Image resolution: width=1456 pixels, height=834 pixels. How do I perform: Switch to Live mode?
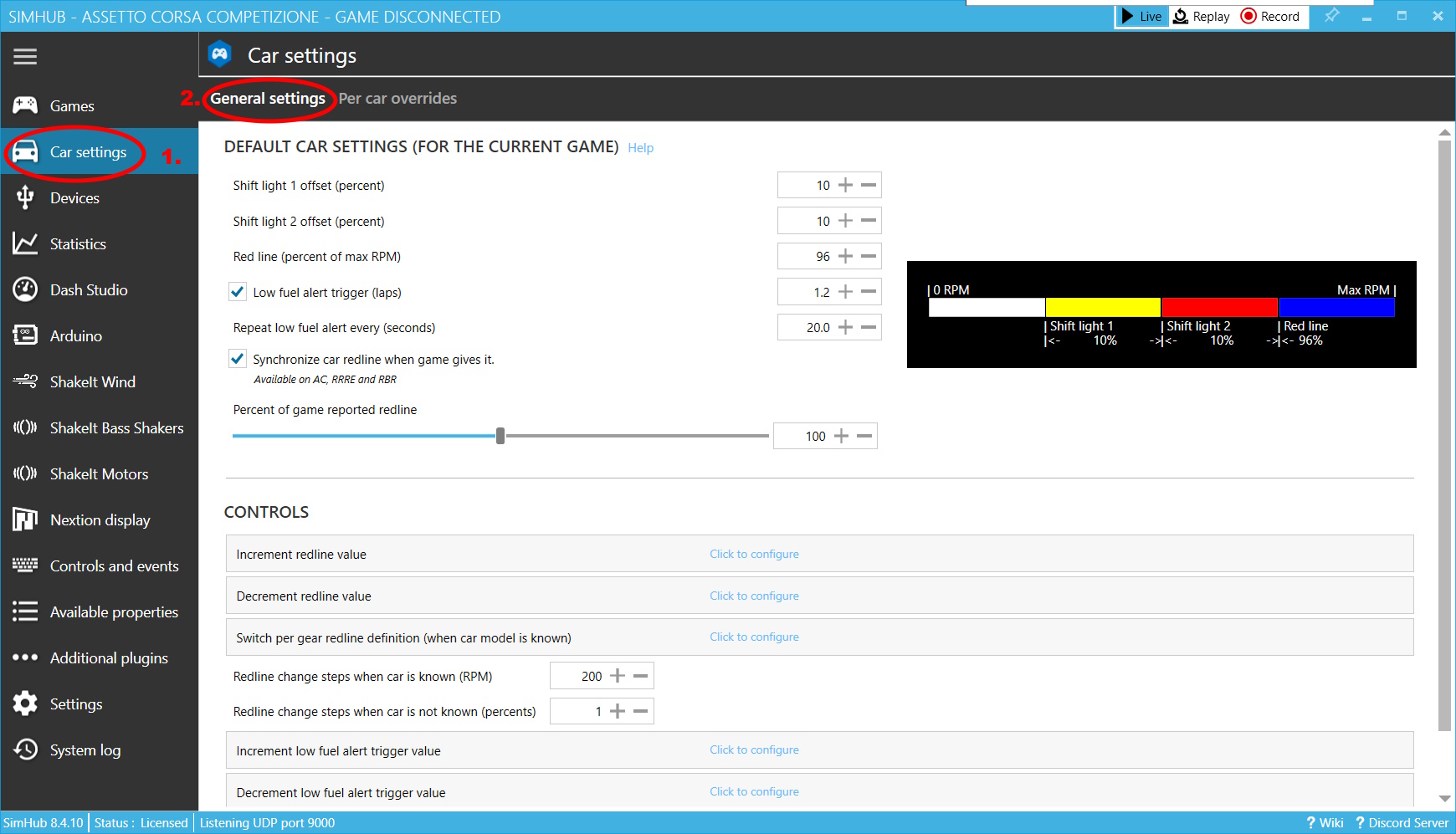(1141, 16)
